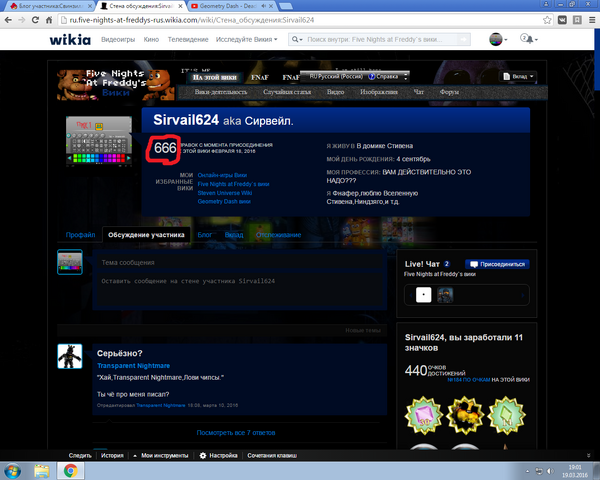The image size is (600, 480).
Task: Open История in the bottom toolbar
Action: (112, 456)
